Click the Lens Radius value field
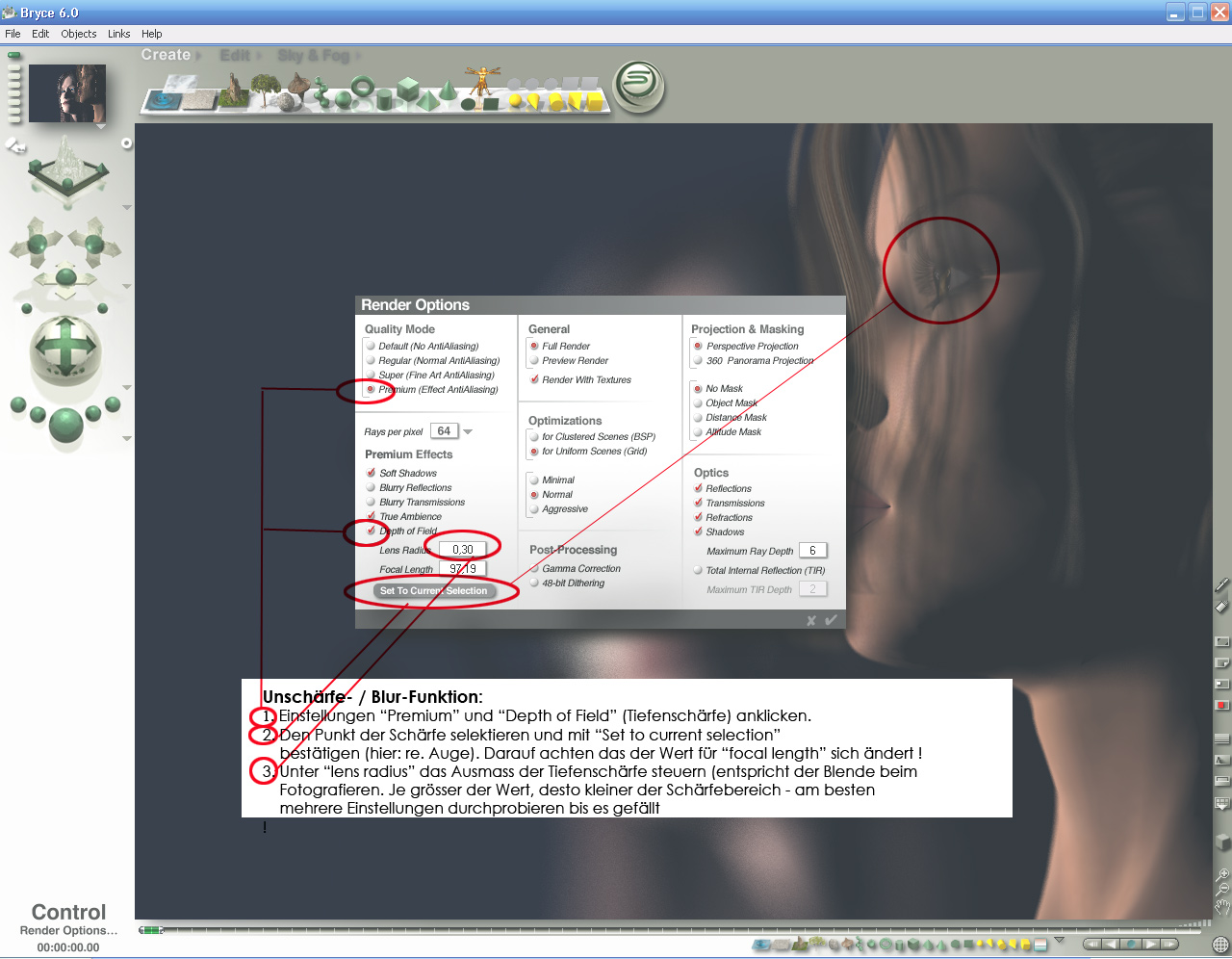The image size is (1232, 959). (x=463, y=550)
